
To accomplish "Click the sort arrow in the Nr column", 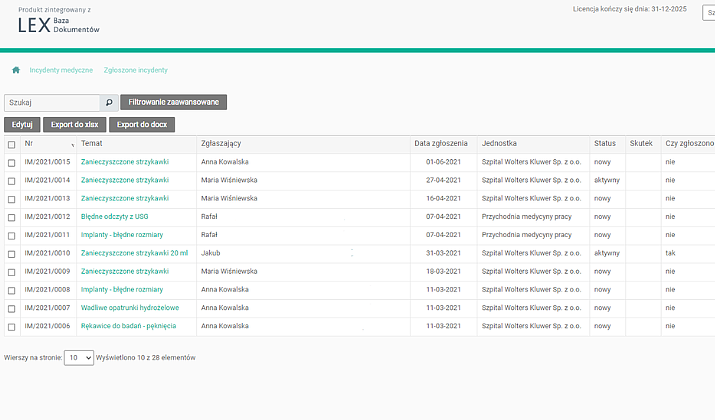I will (72, 146).
